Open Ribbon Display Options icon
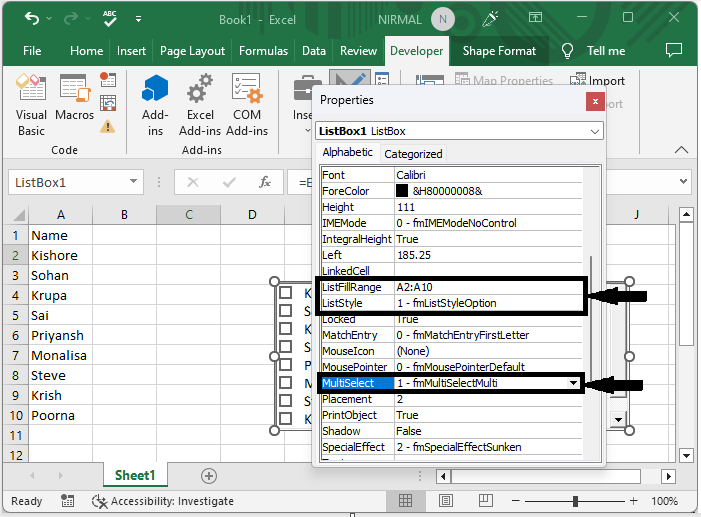The height and width of the screenshot is (517, 701). coord(535,17)
